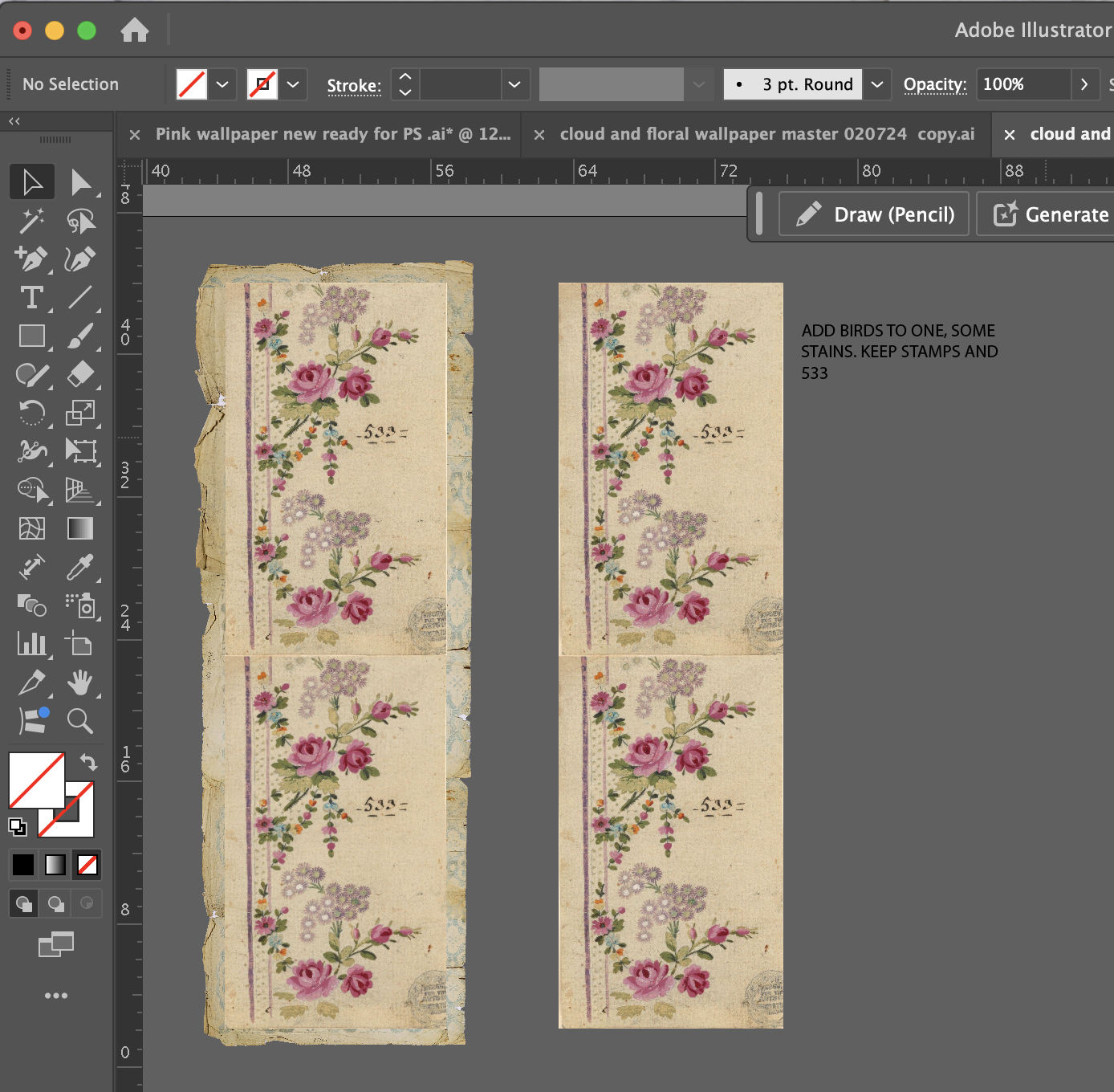Open the Opacity panel link
The height and width of the screenshot is (1092, 1114).
tap(935, 84)
